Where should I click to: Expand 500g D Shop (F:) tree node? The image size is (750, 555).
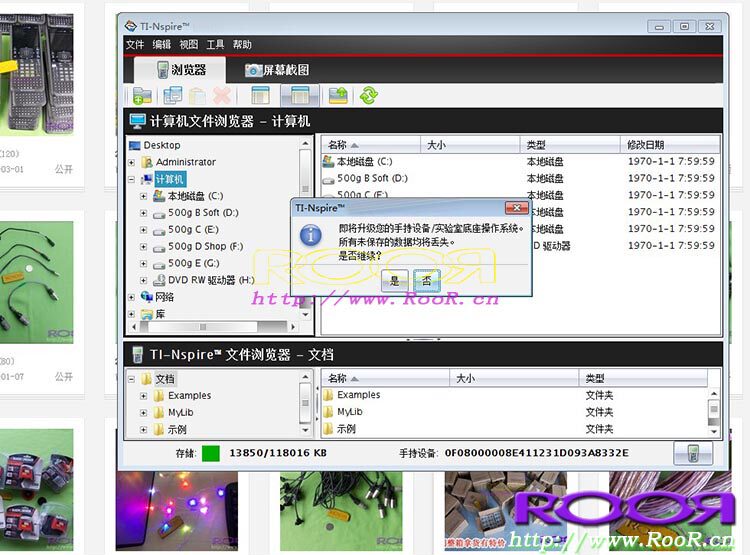pos(143,247)
